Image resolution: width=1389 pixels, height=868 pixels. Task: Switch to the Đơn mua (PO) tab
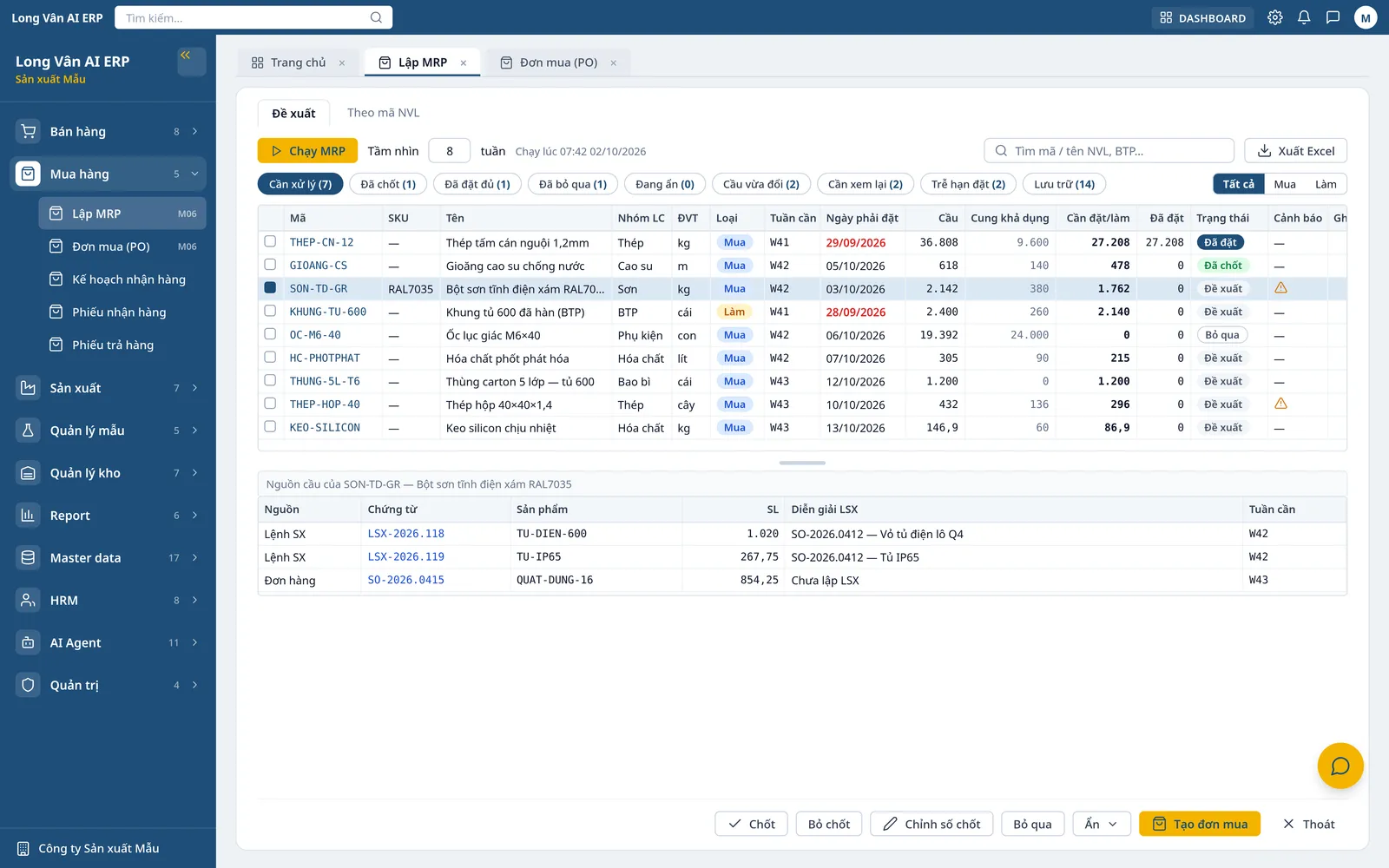[x=558, y=62]
